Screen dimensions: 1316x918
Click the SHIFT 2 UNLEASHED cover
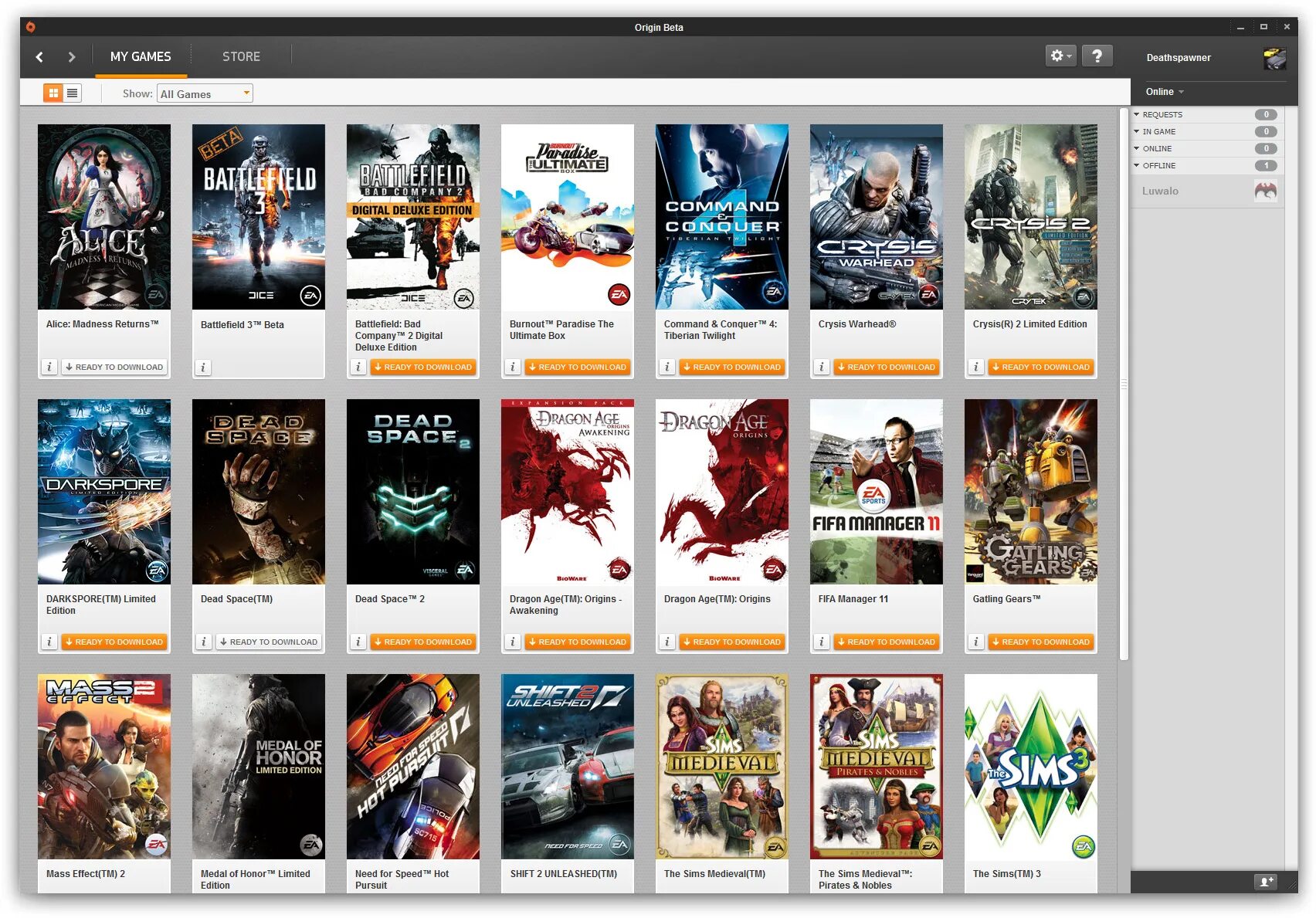tap(568, 767)
